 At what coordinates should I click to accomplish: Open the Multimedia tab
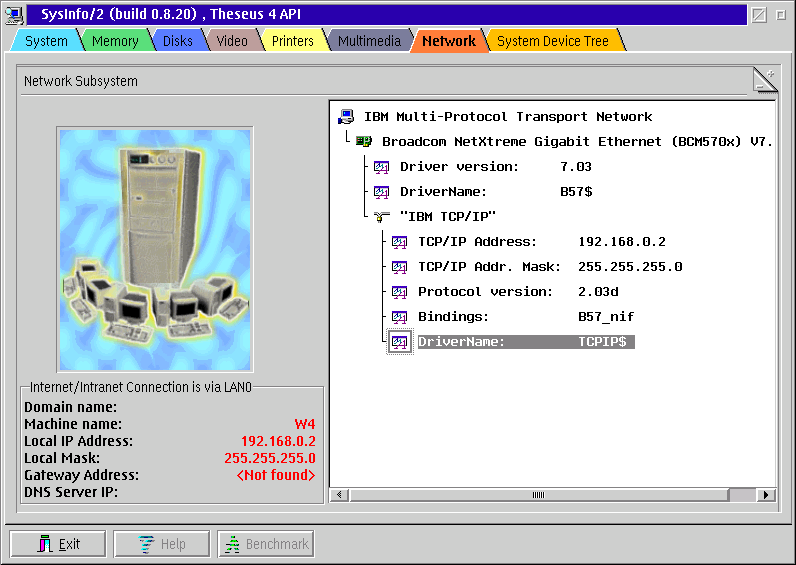[x=369, y=41]
